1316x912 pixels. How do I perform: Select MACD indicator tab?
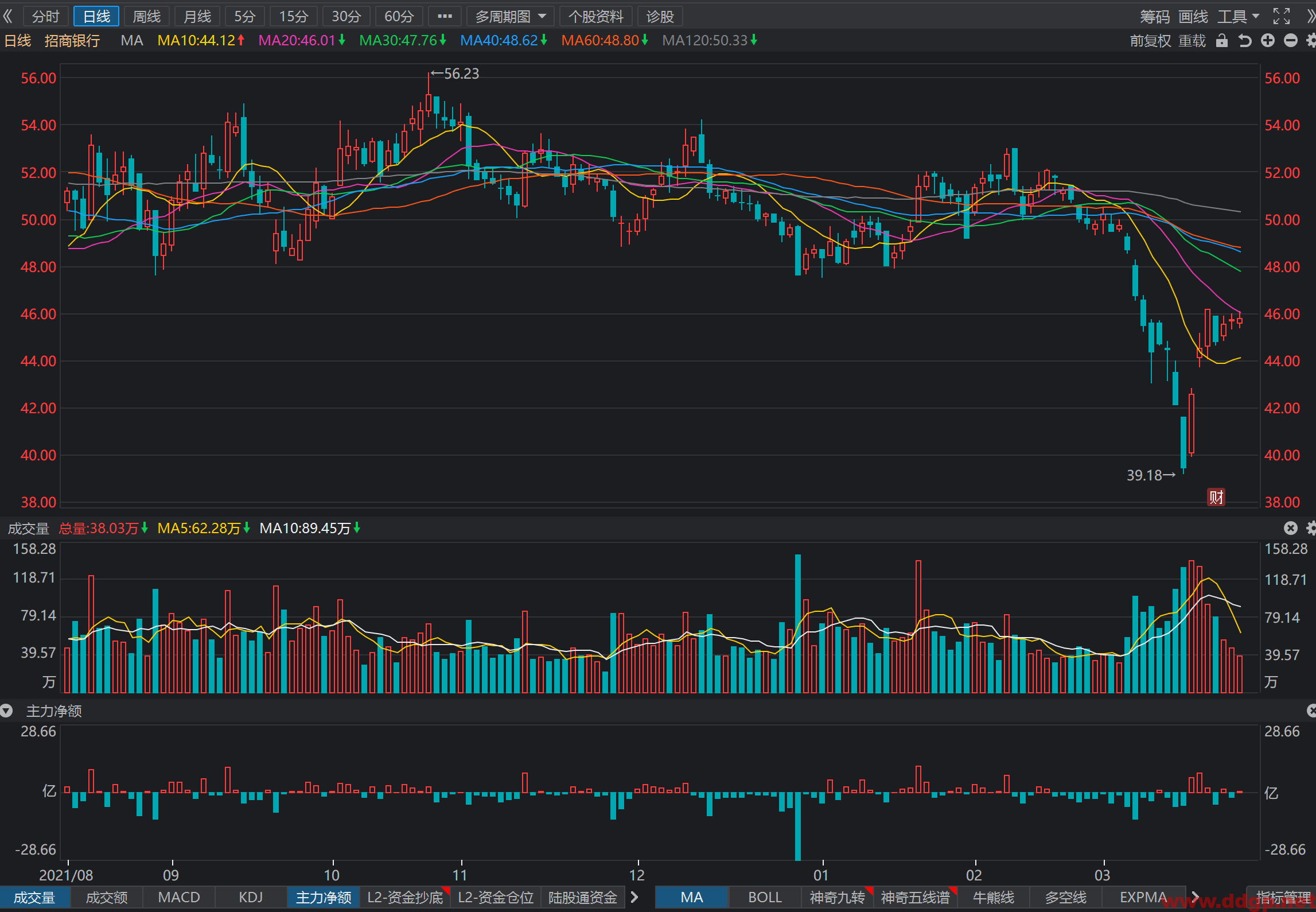(179, 897)
